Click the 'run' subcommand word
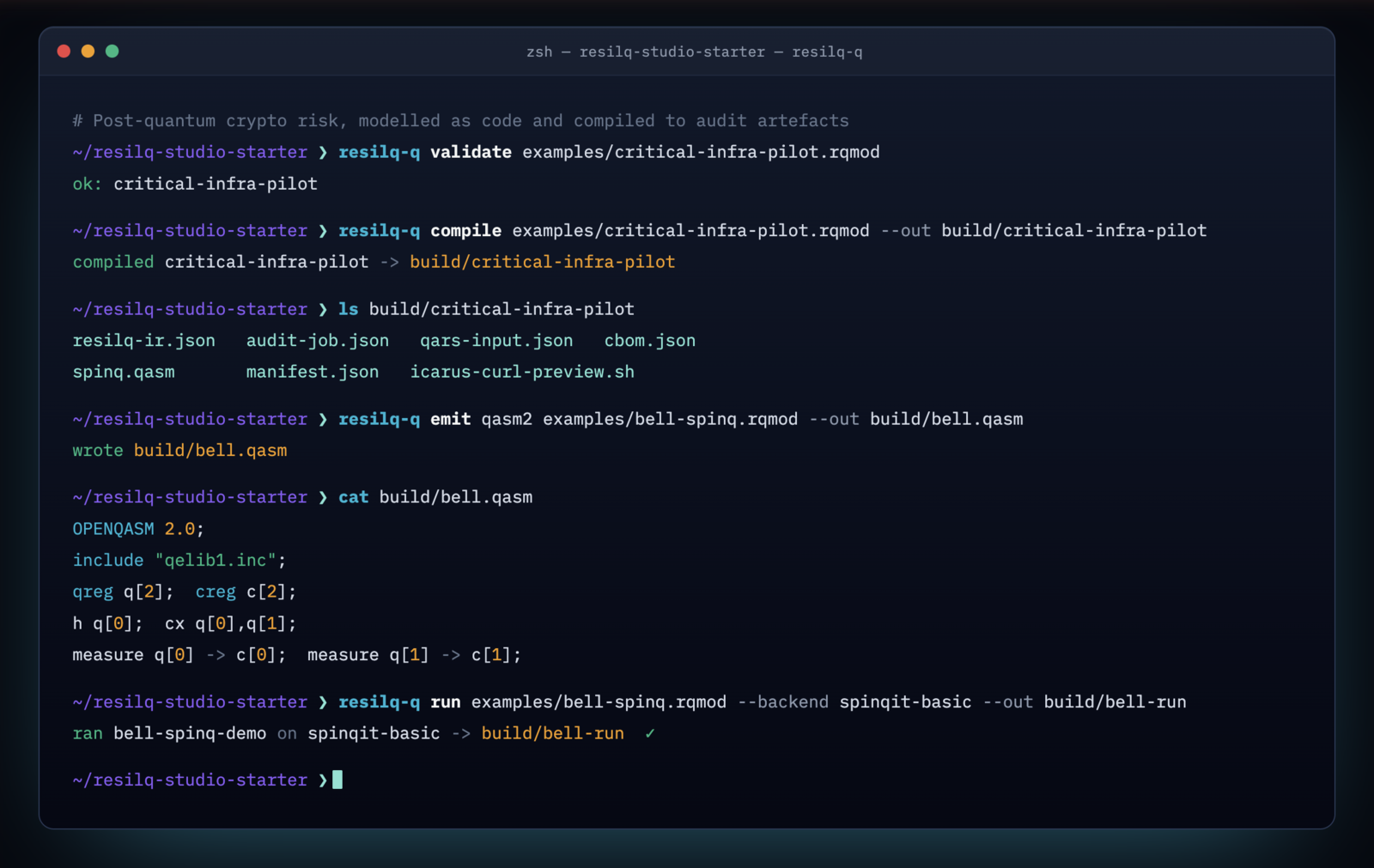The image size is (1374, 868). click(445, 702)
